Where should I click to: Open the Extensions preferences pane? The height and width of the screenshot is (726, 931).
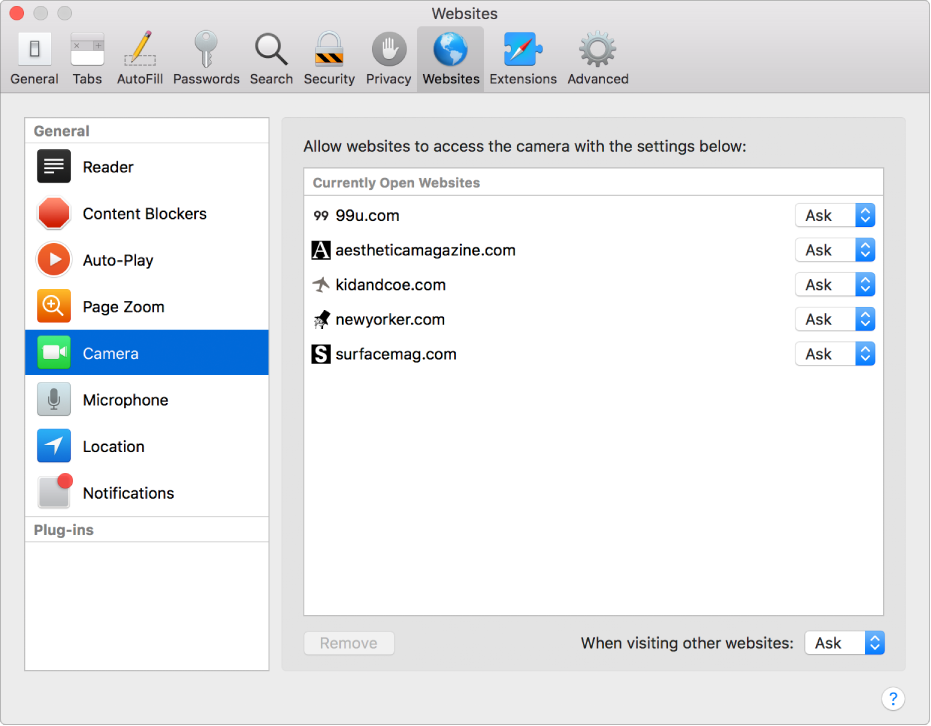click(522, 58)
